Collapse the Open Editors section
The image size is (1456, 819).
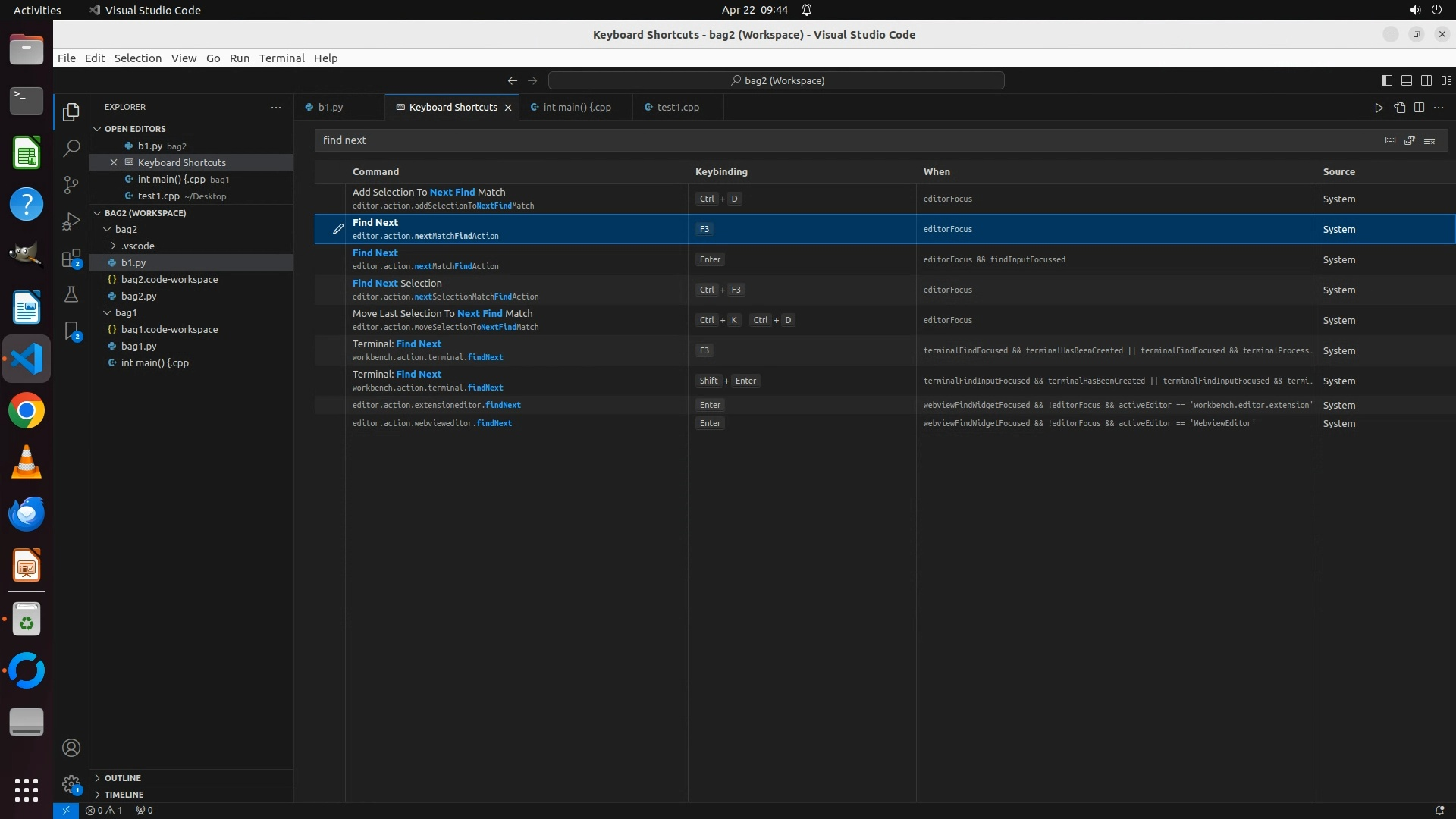(x=97, y=129)
